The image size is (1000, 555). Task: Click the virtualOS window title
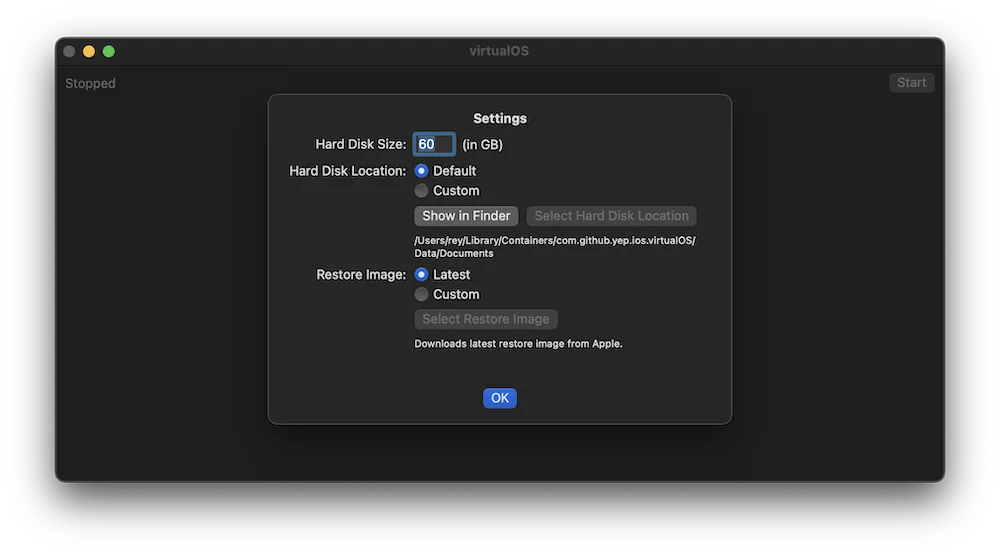(499, 51)
